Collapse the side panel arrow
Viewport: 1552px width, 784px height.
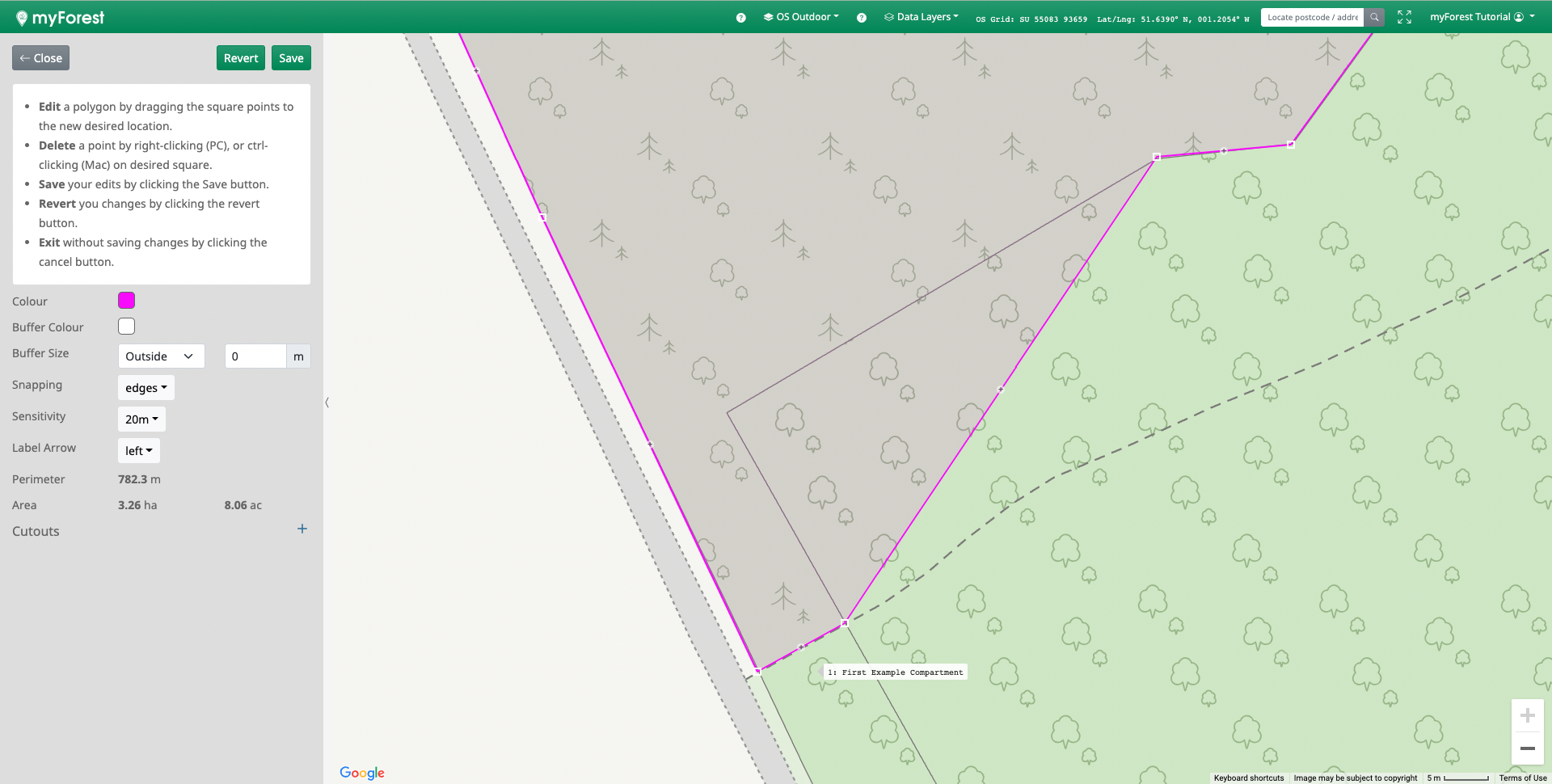pyautogui.click(x=327, y=402)
